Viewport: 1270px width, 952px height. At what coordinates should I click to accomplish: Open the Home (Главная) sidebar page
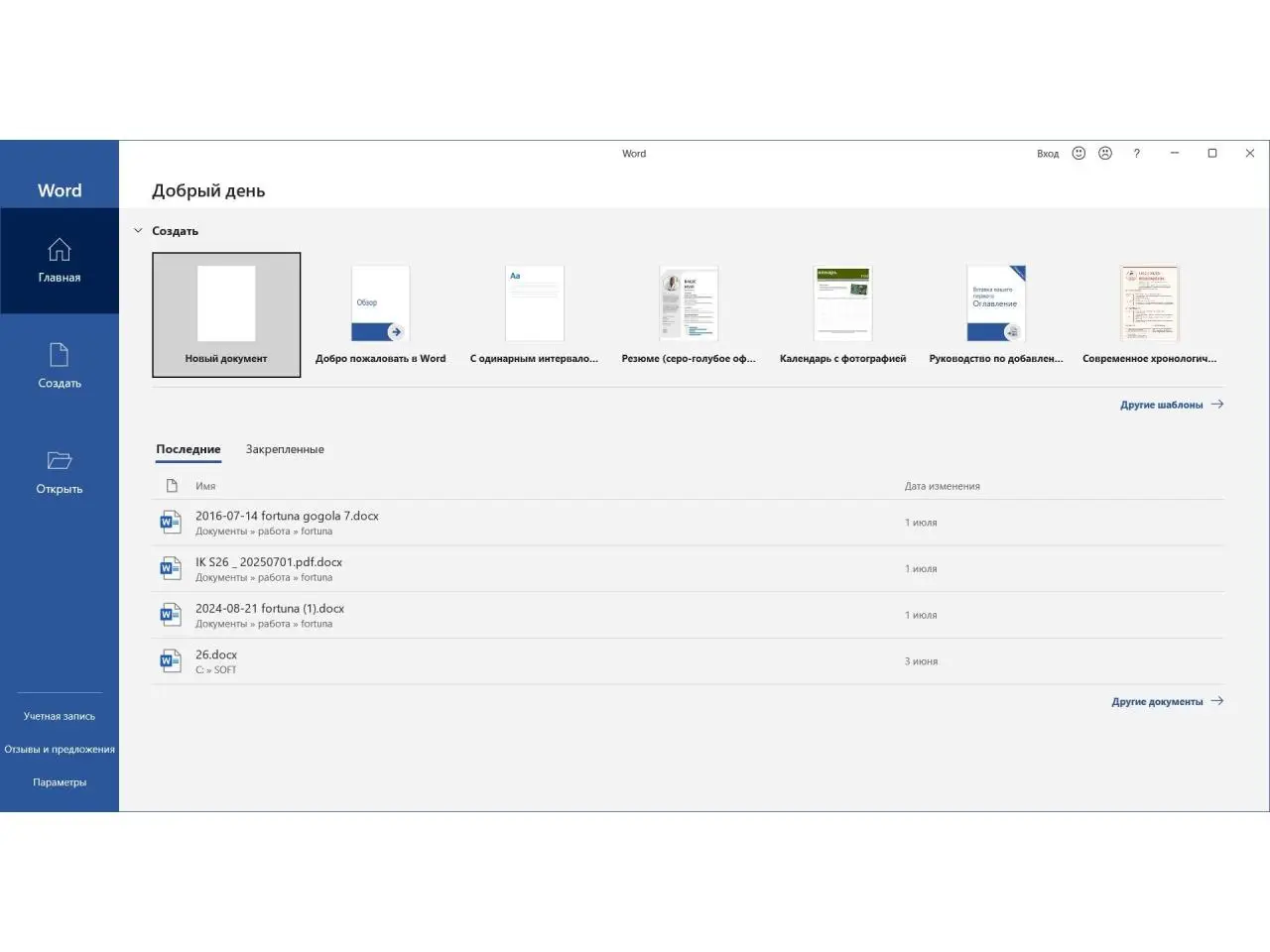tap(60, 261)
